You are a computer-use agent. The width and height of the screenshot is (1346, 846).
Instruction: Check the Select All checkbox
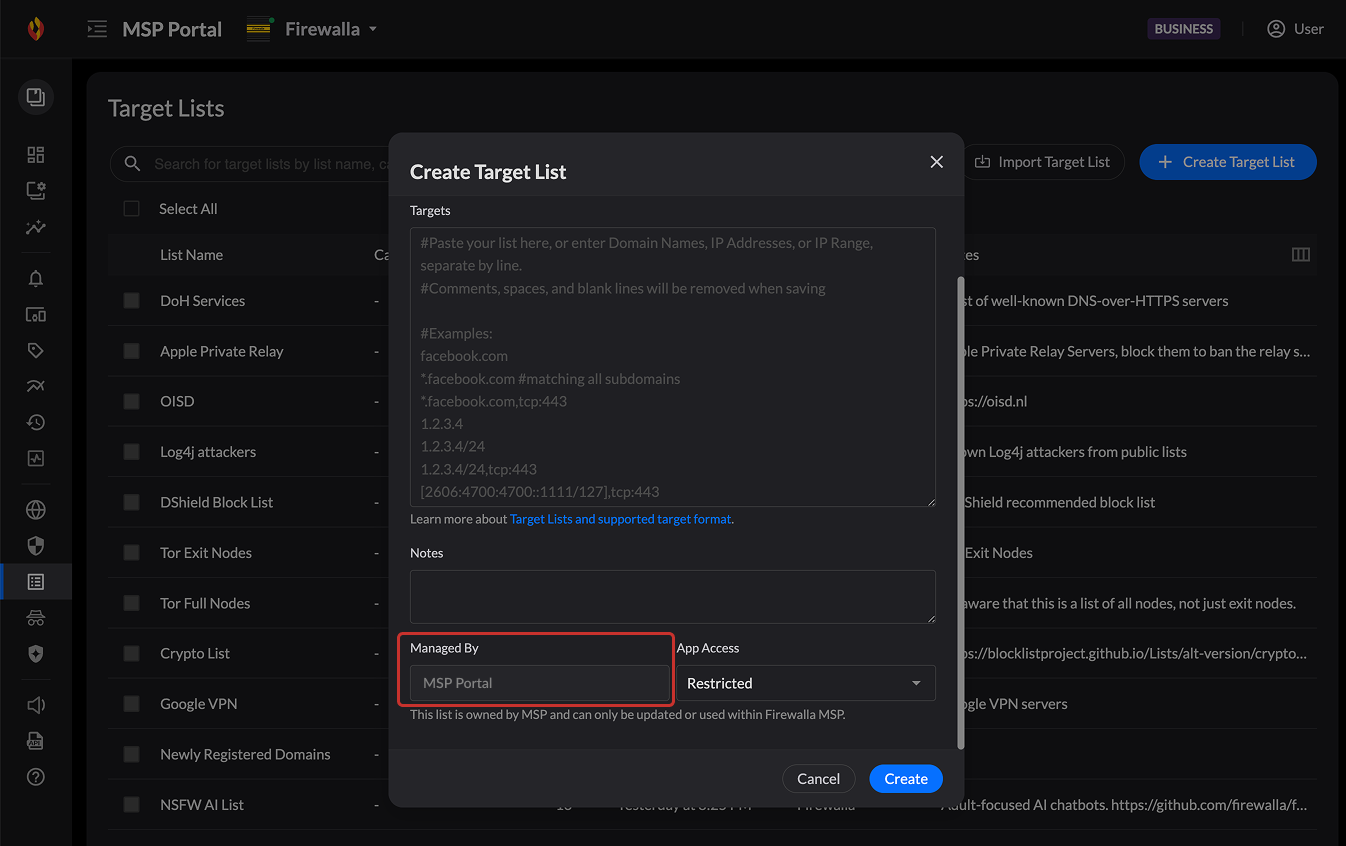(132, 209)
